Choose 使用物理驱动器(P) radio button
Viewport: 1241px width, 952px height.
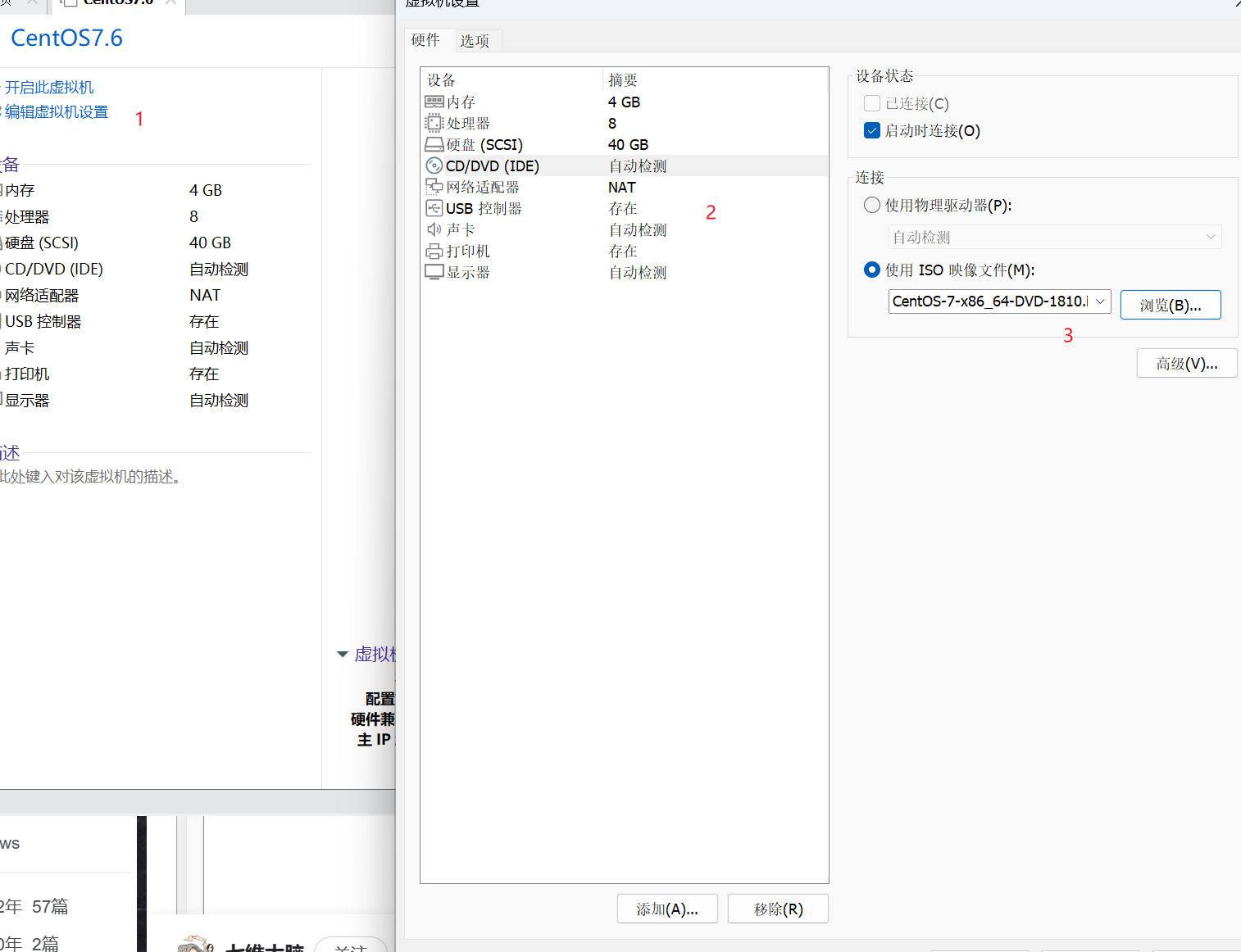[872, 205]
